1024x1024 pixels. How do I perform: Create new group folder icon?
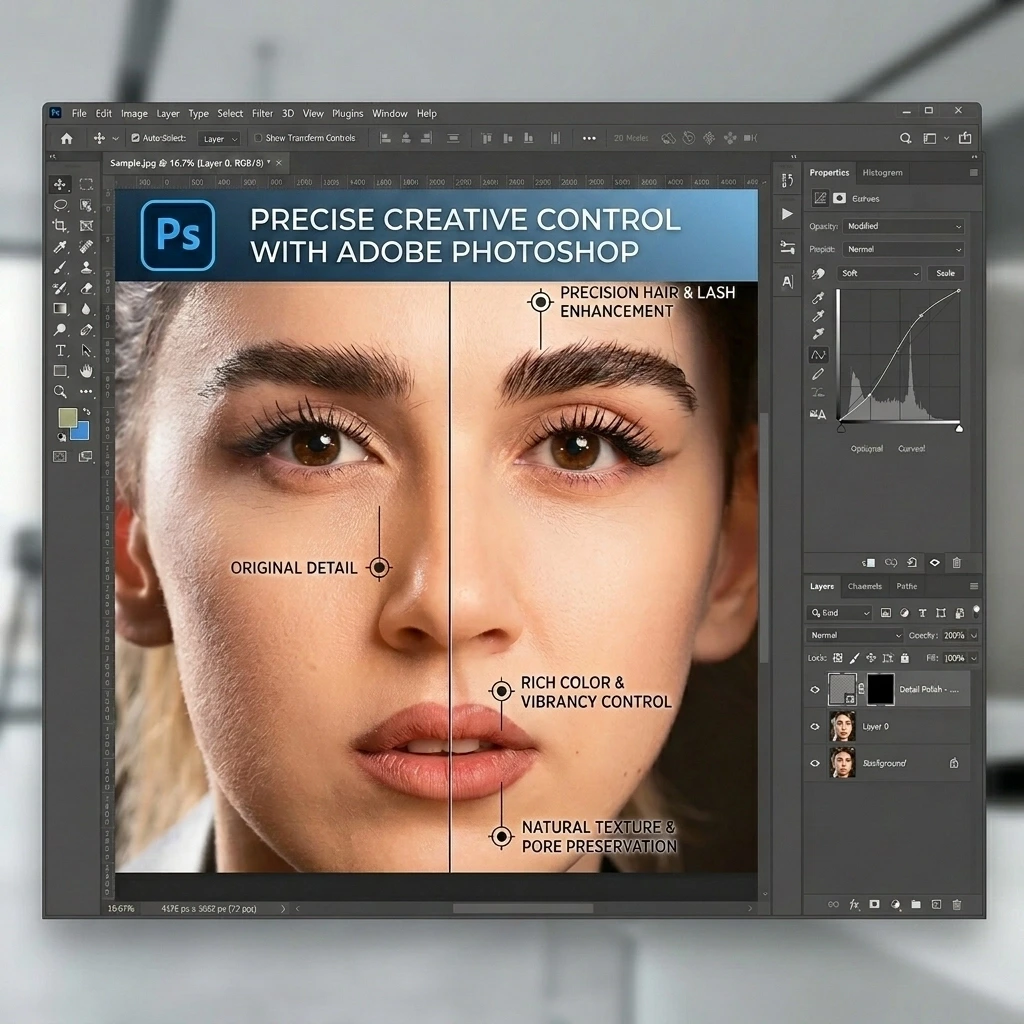(x=916, y=904)
